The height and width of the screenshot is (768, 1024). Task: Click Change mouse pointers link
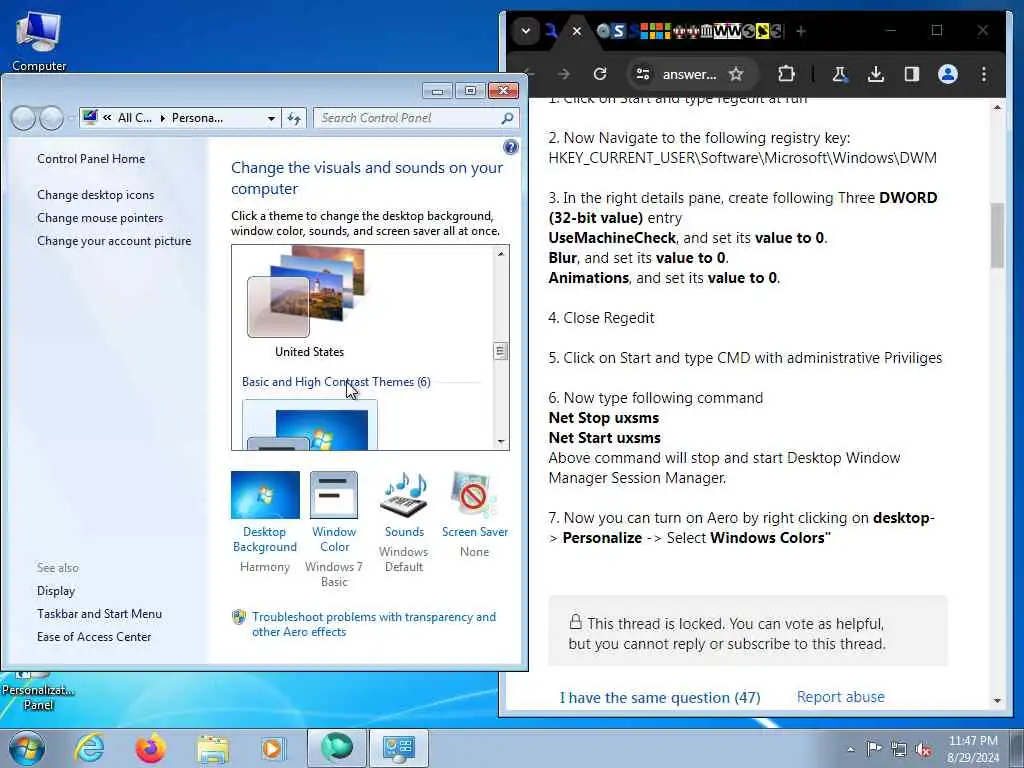[100, 218]
